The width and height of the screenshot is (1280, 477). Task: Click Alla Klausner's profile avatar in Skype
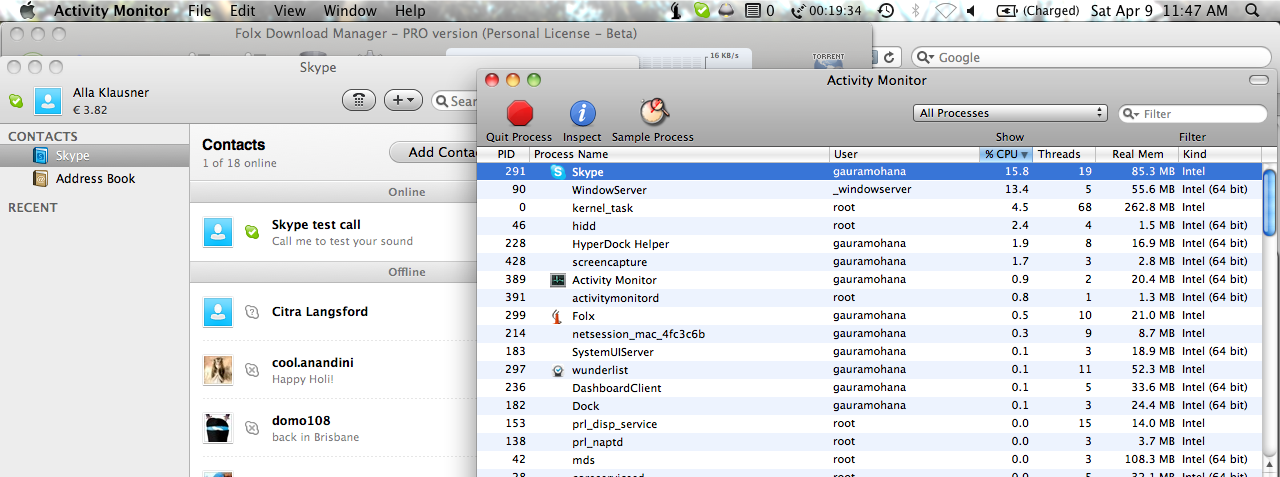tap(49, 101)
